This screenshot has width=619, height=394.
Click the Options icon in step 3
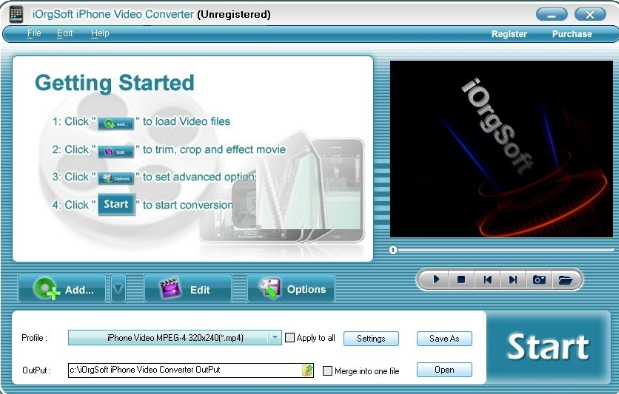coord(116,178)
